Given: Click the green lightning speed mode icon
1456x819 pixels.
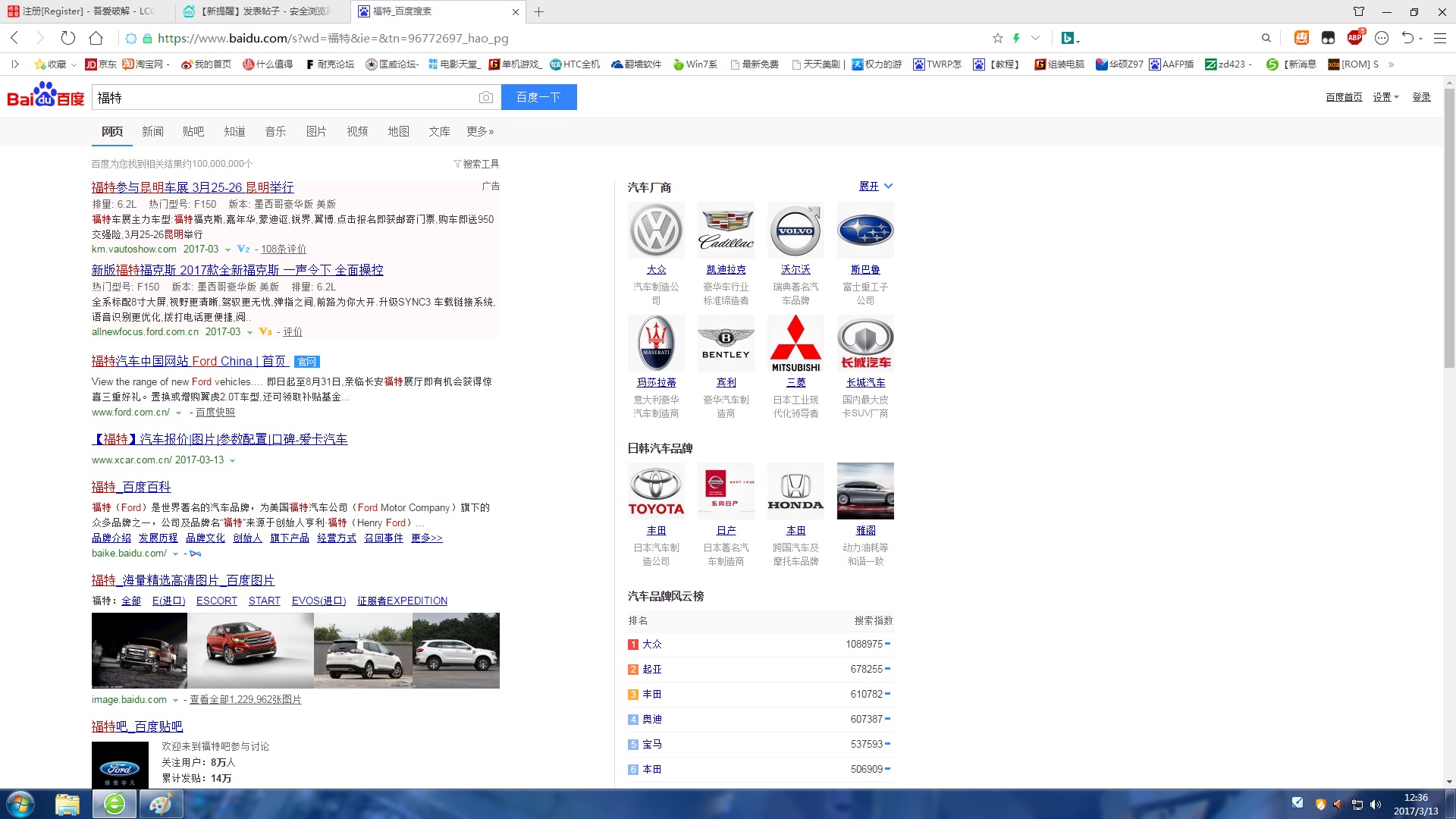Looking at the screenshot, I should point(1016,38).
